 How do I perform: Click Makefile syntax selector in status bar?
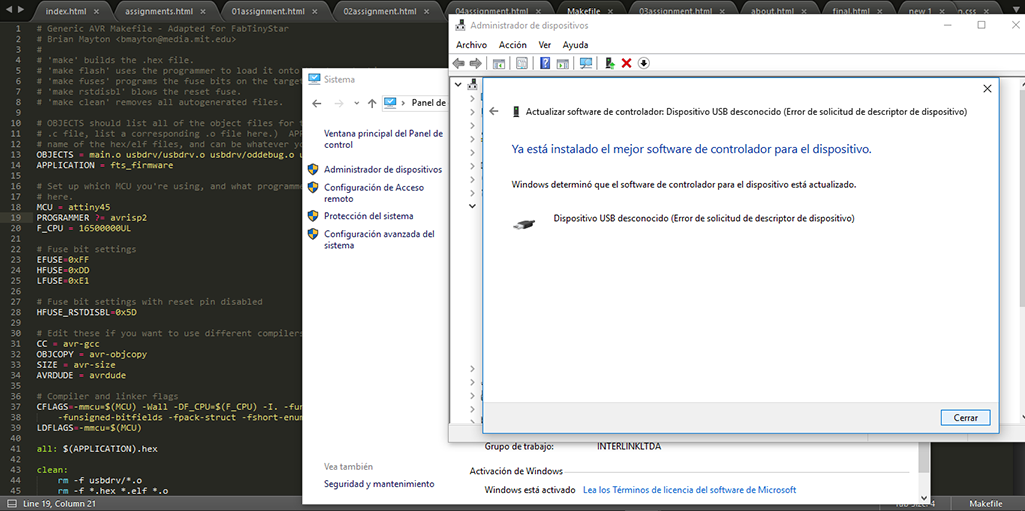986,504
